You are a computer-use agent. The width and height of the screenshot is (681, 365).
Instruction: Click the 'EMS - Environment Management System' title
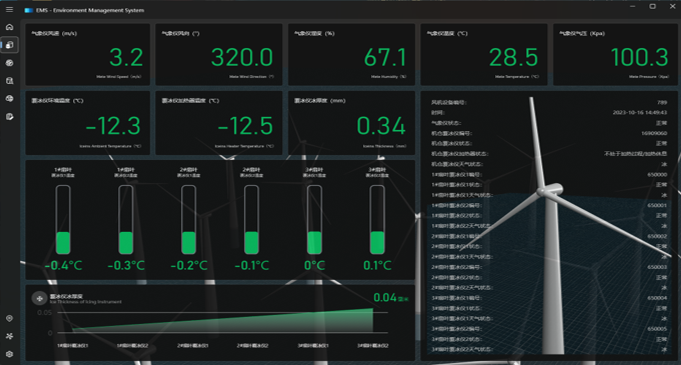click(x=90, y=10)
